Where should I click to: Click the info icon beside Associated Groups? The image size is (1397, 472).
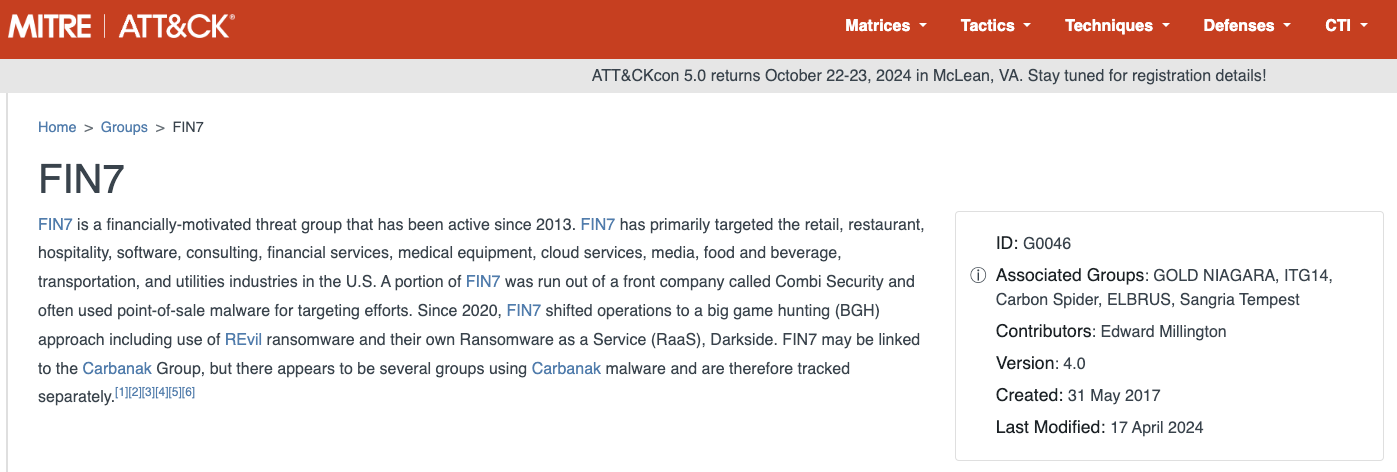point(978,275)
